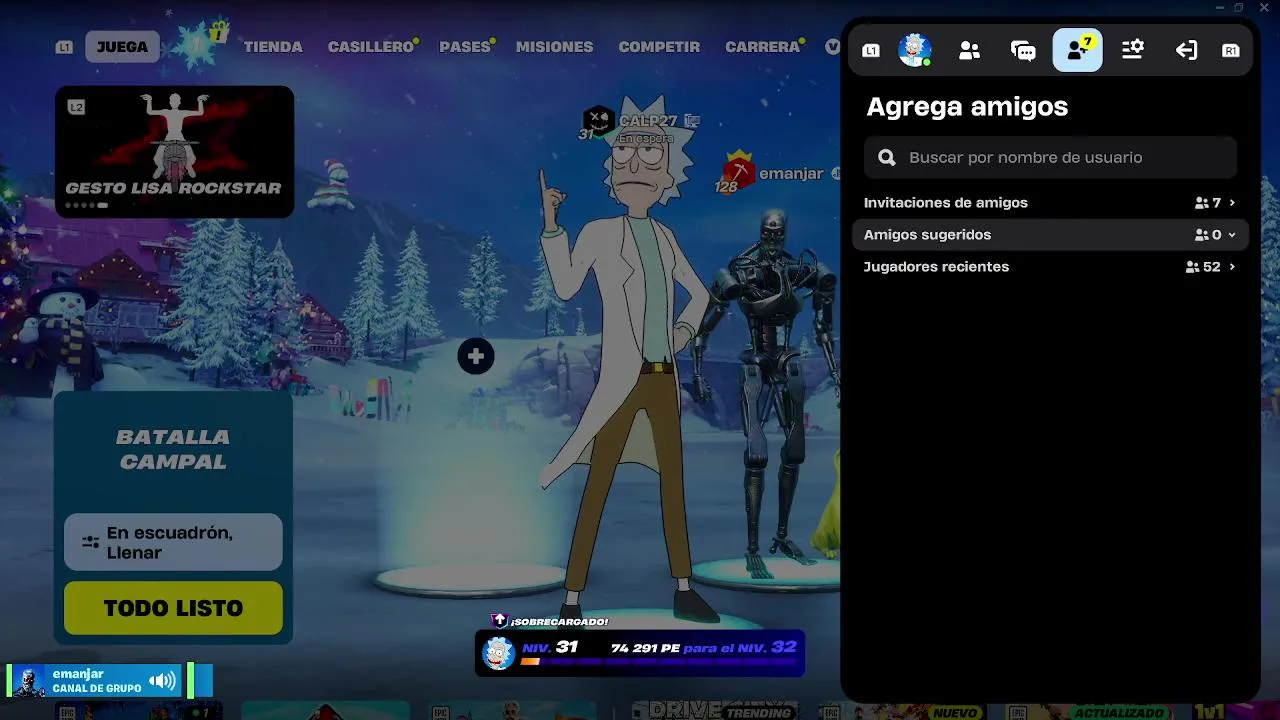The image size is (1280, 720).
Task: Click the CALP27 player name
Action: click(648, 121)
